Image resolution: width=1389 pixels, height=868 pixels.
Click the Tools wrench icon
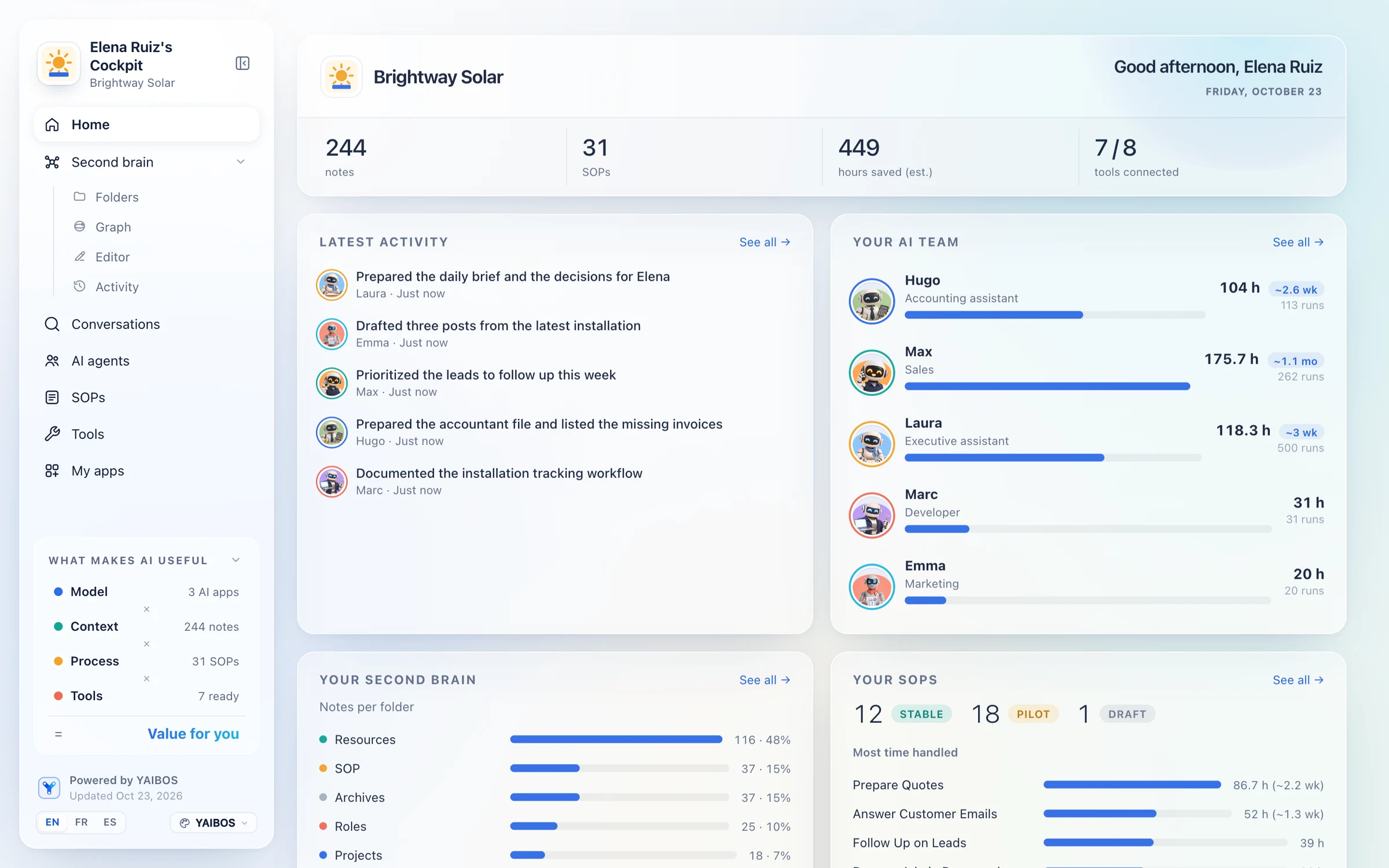[x=52, y=434]
